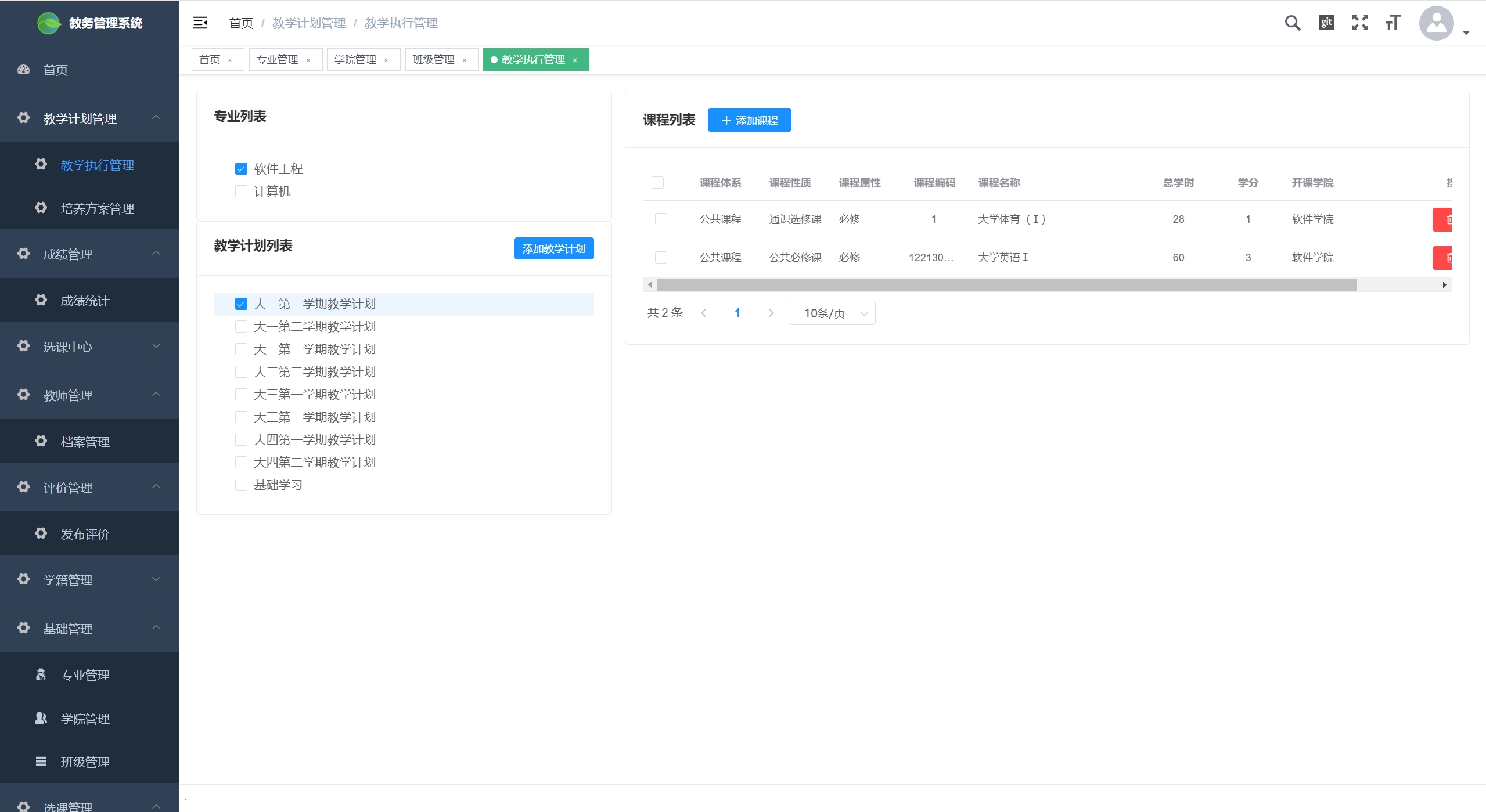Image resolution: width=1486 pixels, height=812 pixels.
Task: Click the 添加课程 button
Action: click(x=749, y=120)
